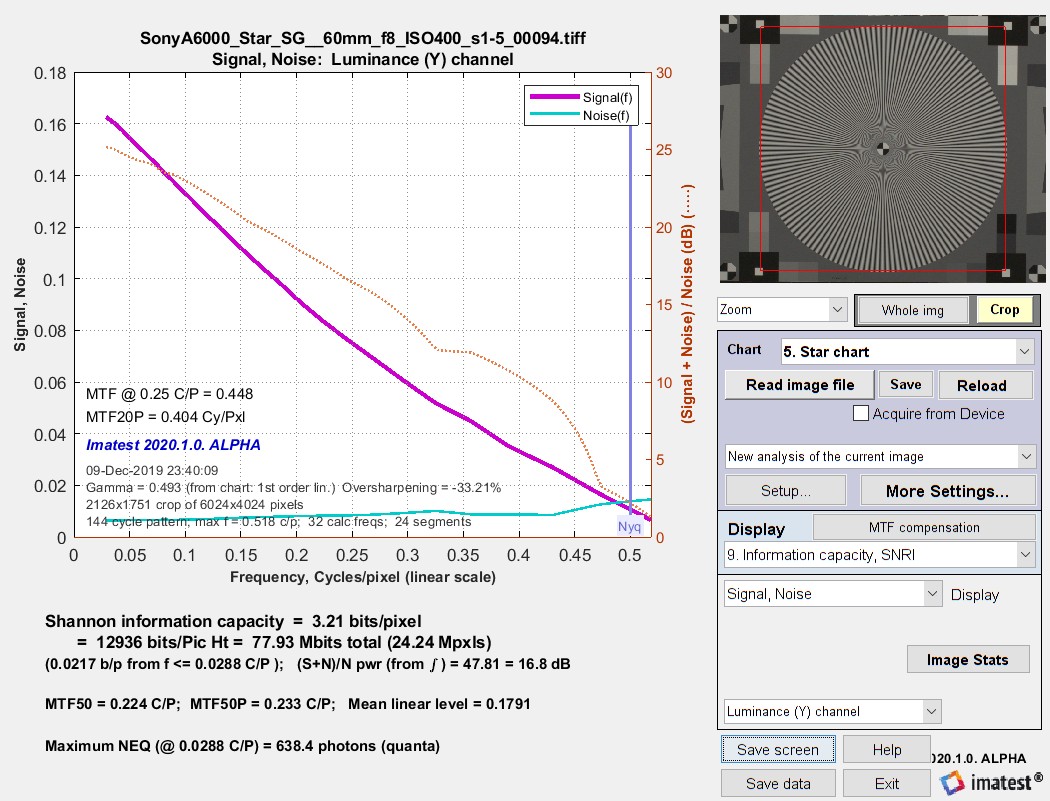Click Save screen button
This screenshot has height=801, width=1050.
coord(778,749)
